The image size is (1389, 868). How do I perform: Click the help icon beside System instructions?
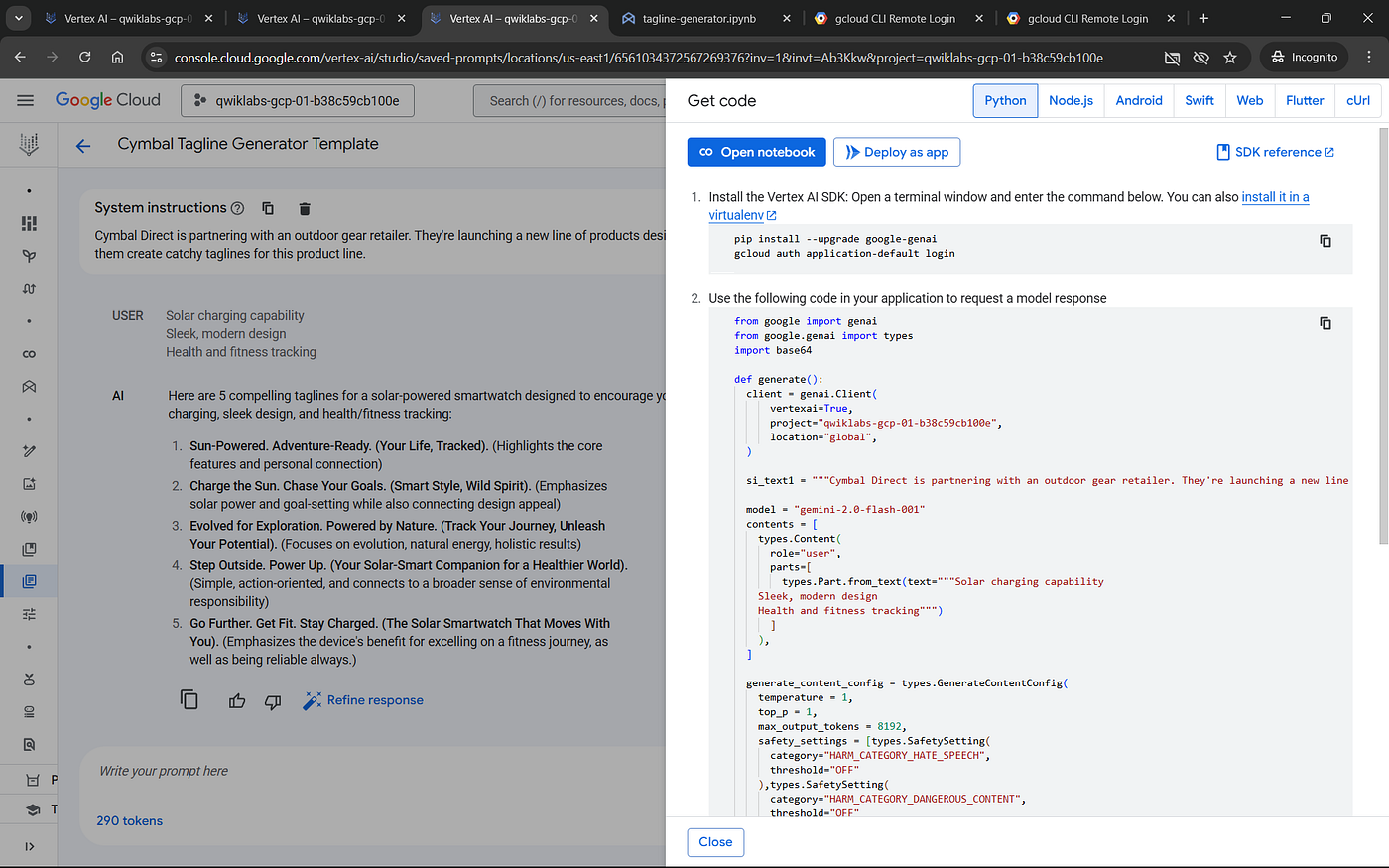point(237,208)
